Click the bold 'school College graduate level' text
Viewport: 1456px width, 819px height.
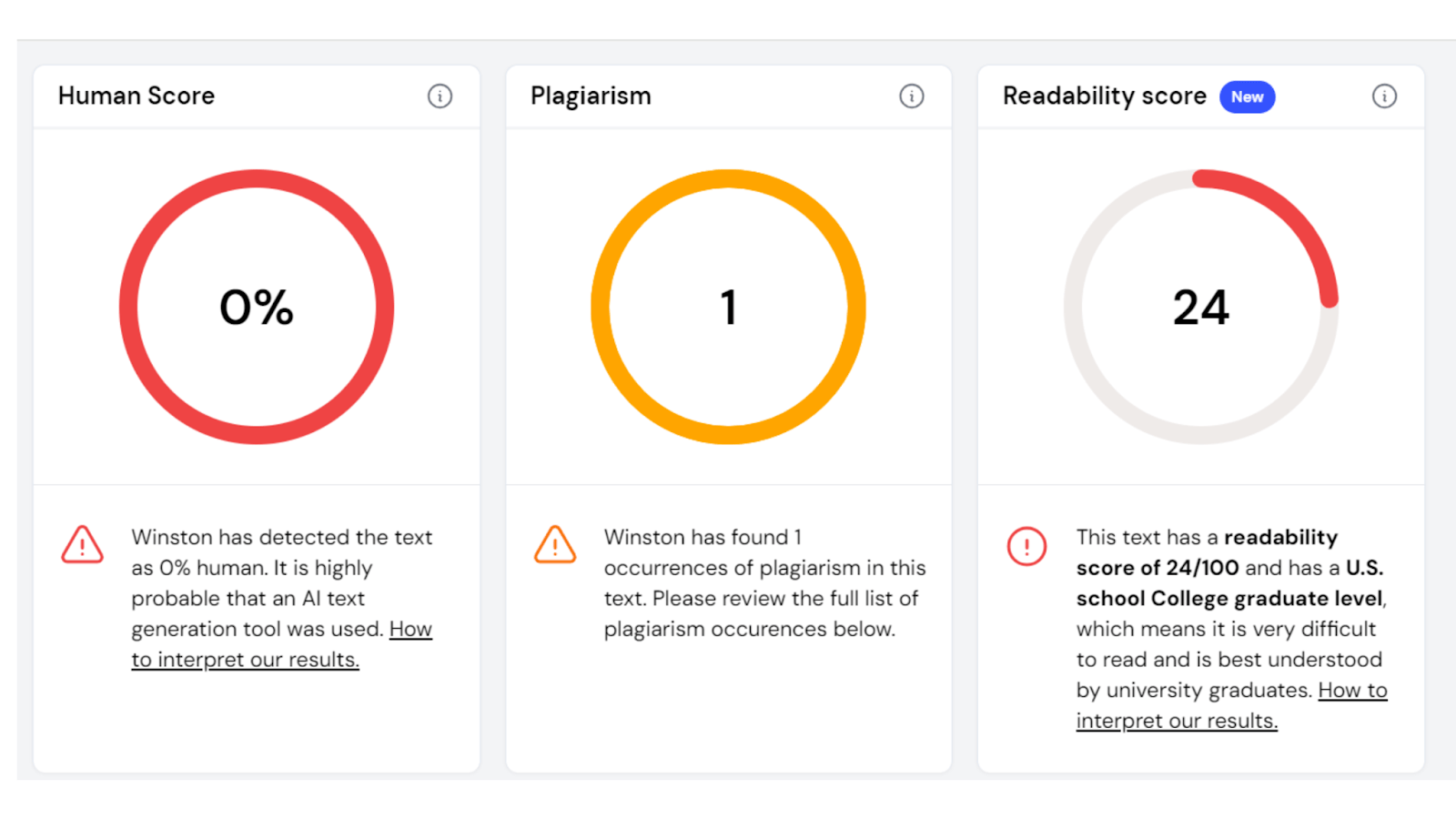coord(1228,599)
